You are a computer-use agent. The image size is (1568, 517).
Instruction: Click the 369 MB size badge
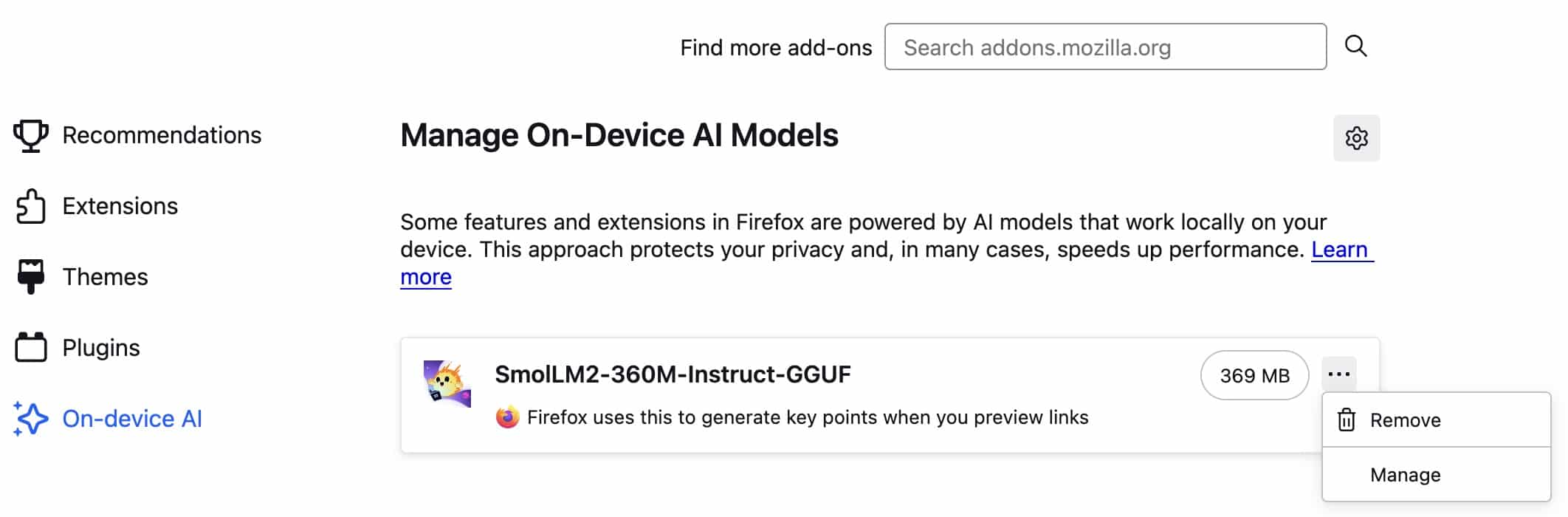pyautogui.click(x=1254, y=375)
